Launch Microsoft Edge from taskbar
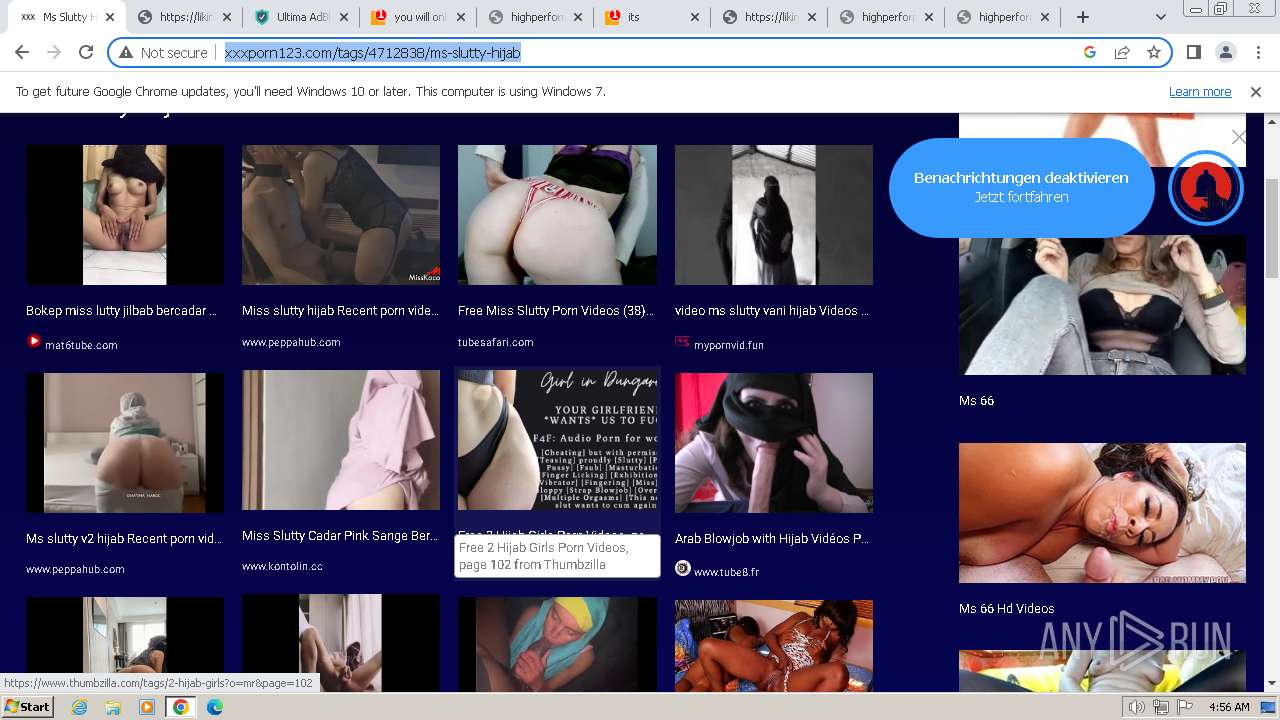 click(x=215, y=707)
